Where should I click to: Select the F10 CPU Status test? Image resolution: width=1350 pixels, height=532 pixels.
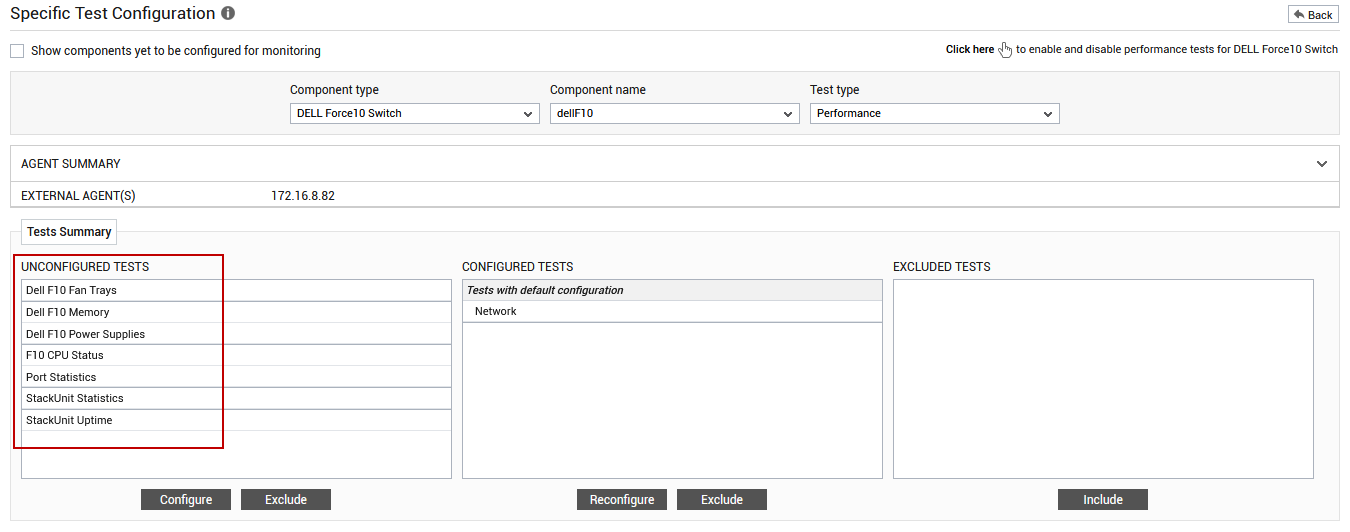237,355
